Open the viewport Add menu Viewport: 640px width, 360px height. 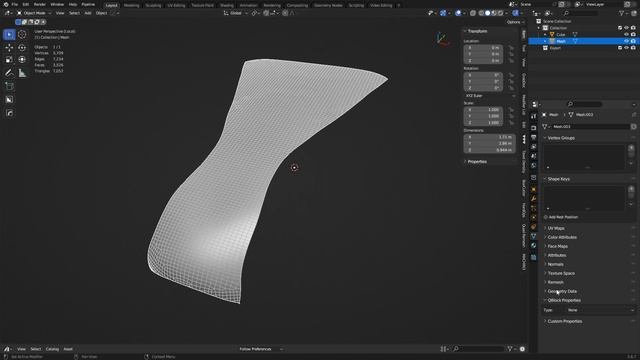pyautogui.click(x=88, y=13)
